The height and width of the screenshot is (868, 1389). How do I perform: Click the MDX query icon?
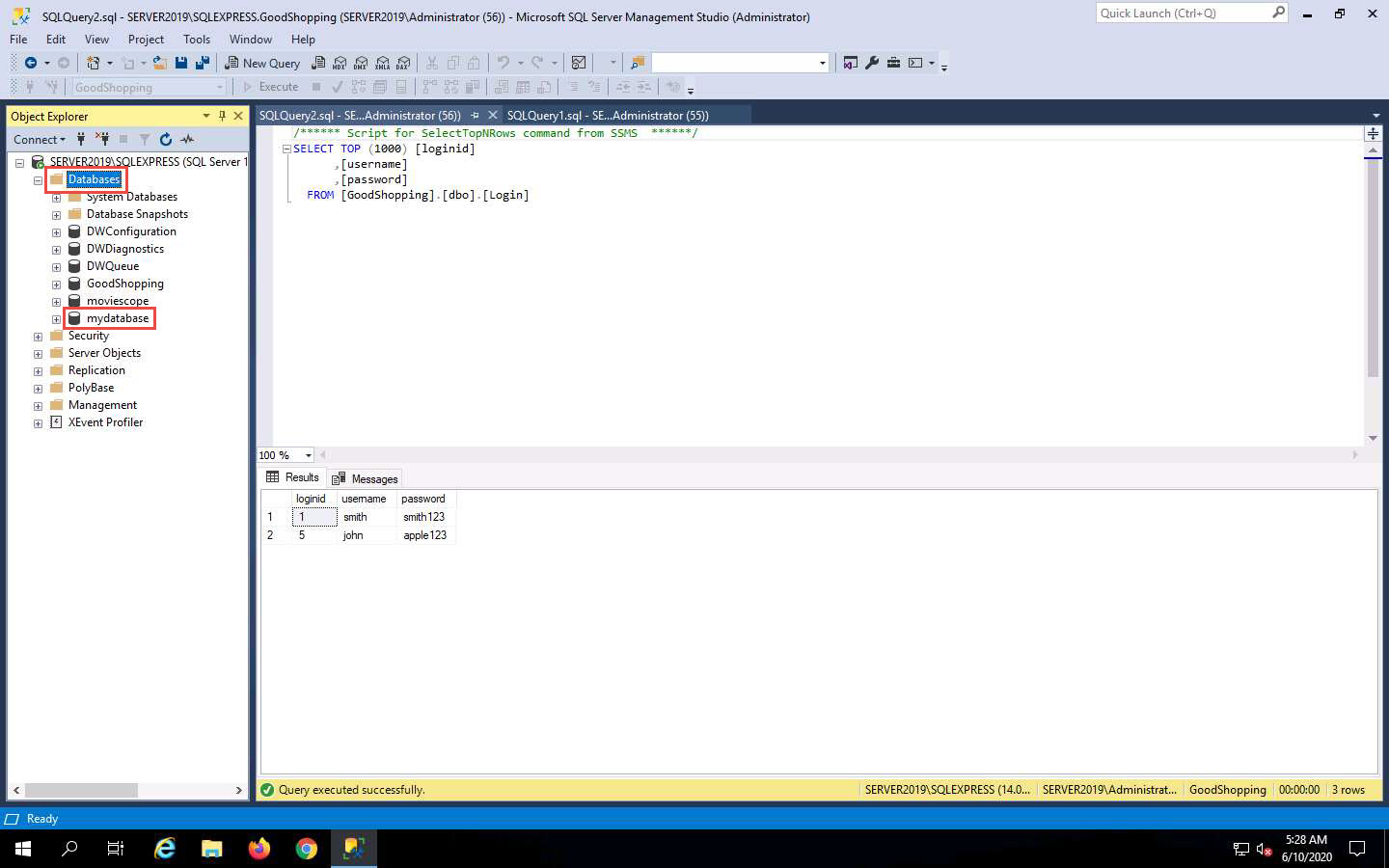click(x=340, y=63)
